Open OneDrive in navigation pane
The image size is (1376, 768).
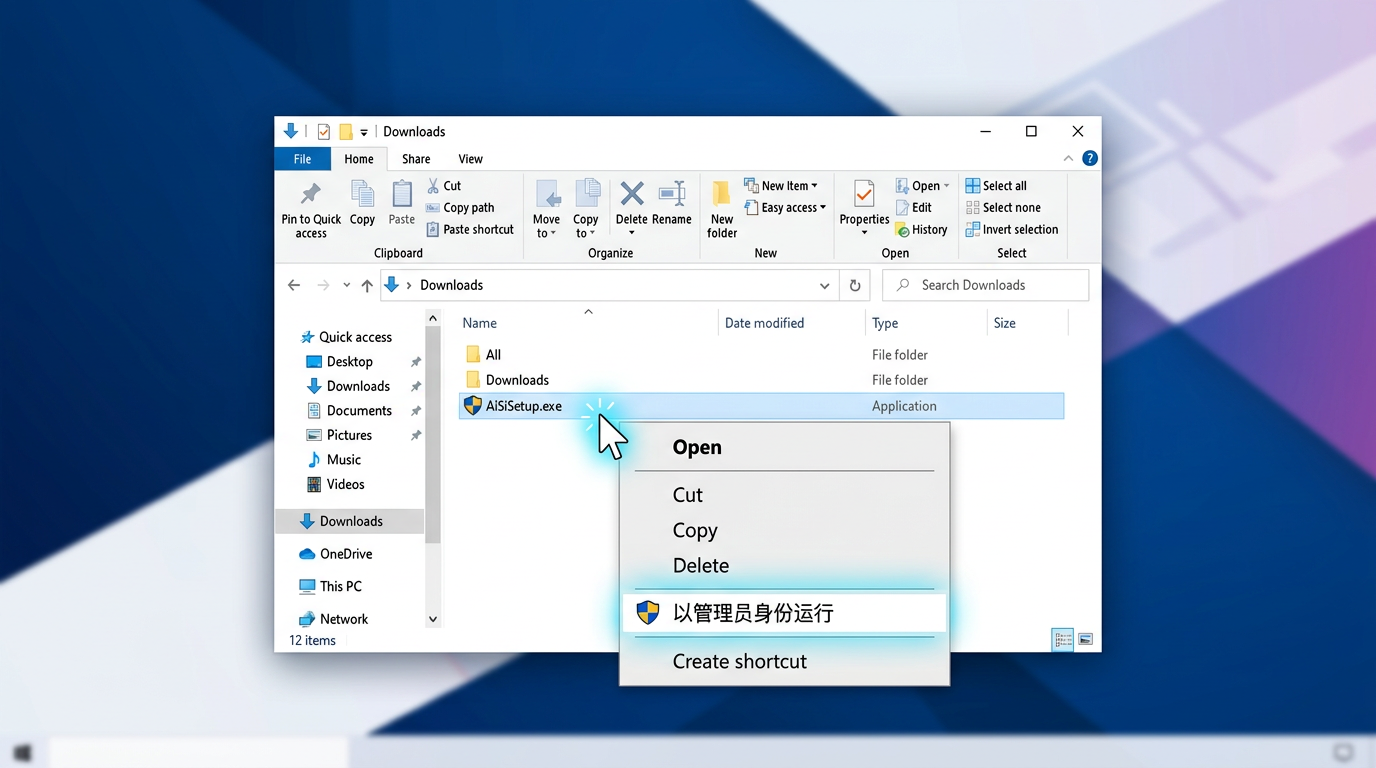coord(336,554)
